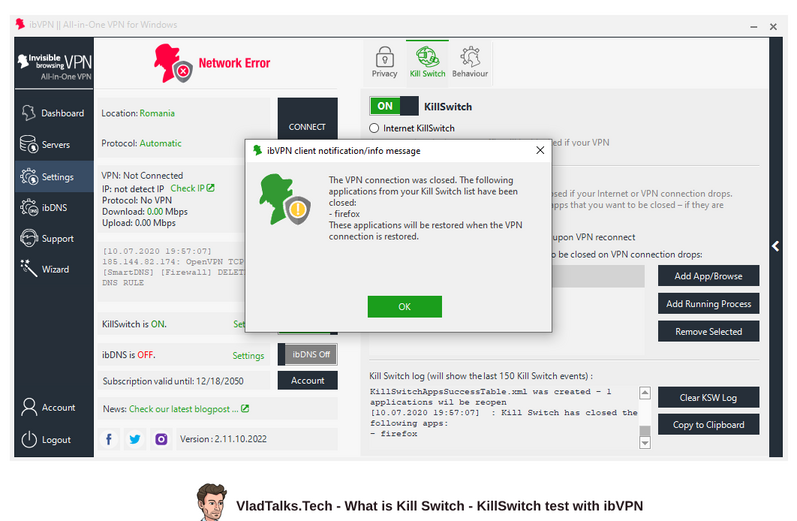This screenshot has height=521, width=797.
Task: Click Logout in the sidebar
Action: coord(53,440)
